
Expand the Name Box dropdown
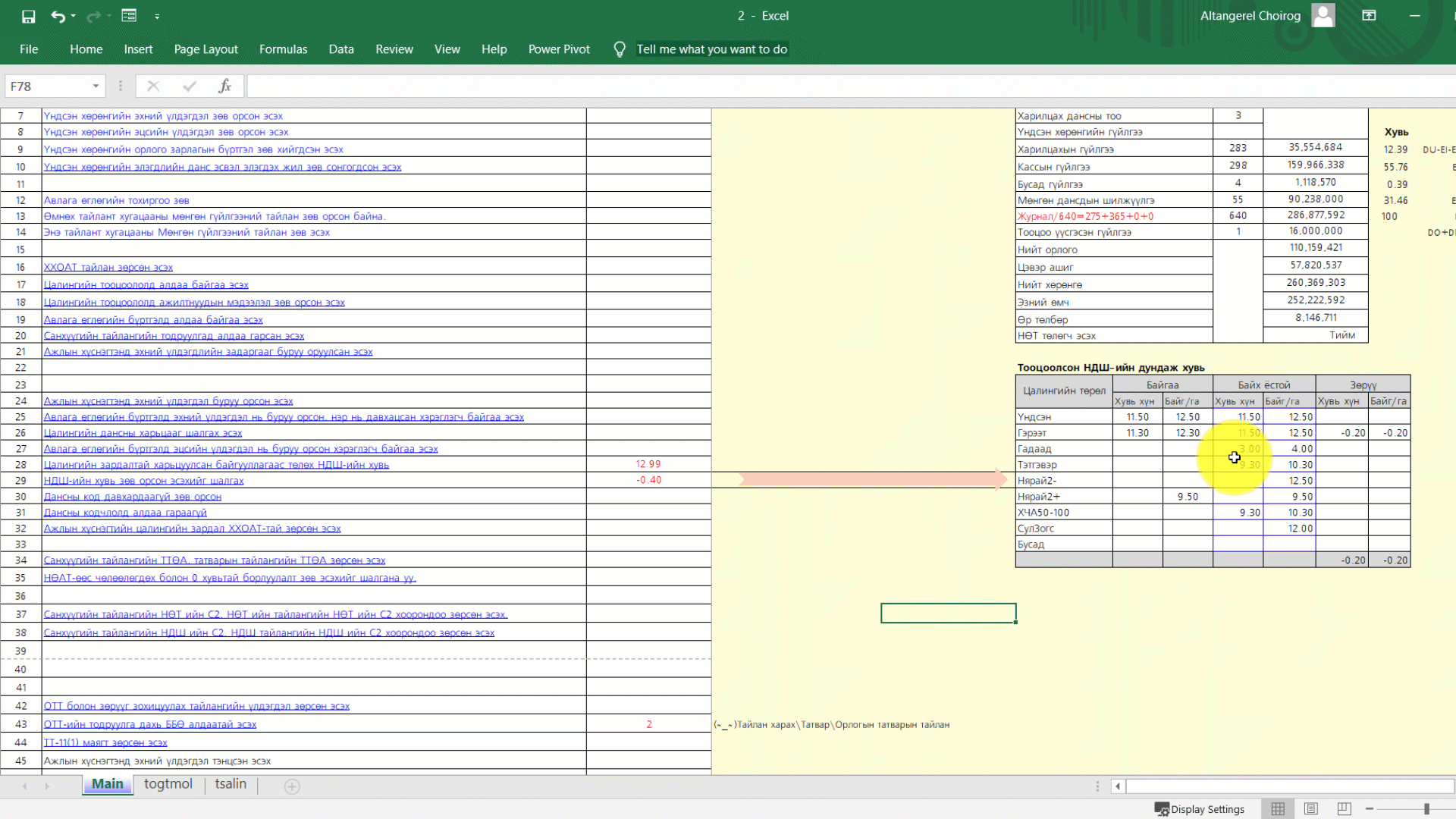96,86
